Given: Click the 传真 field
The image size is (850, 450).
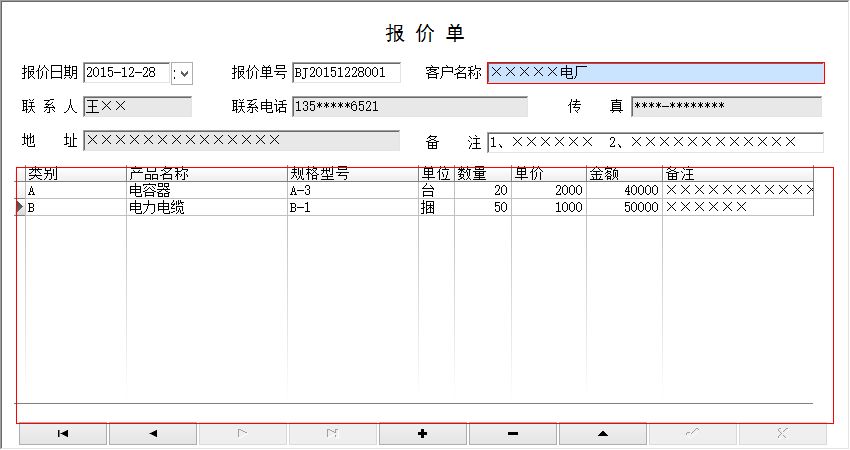Looking at the screenshot, I should 726,107.
